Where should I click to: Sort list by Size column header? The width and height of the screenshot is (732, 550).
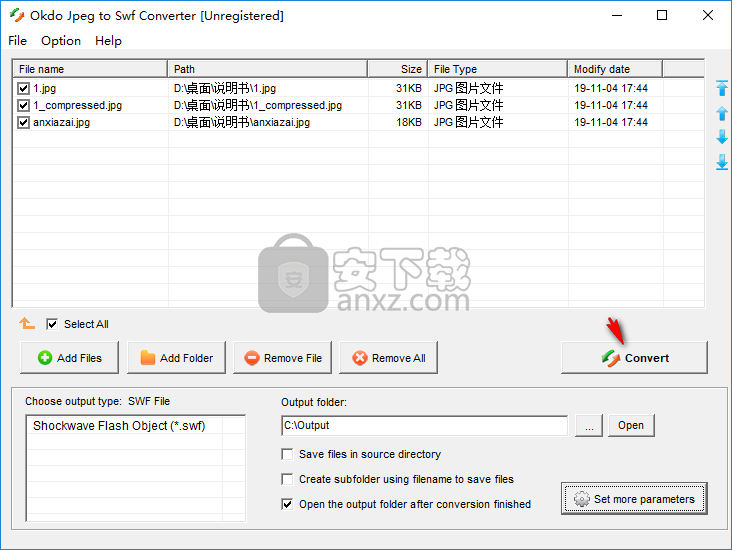click(398, 69)
